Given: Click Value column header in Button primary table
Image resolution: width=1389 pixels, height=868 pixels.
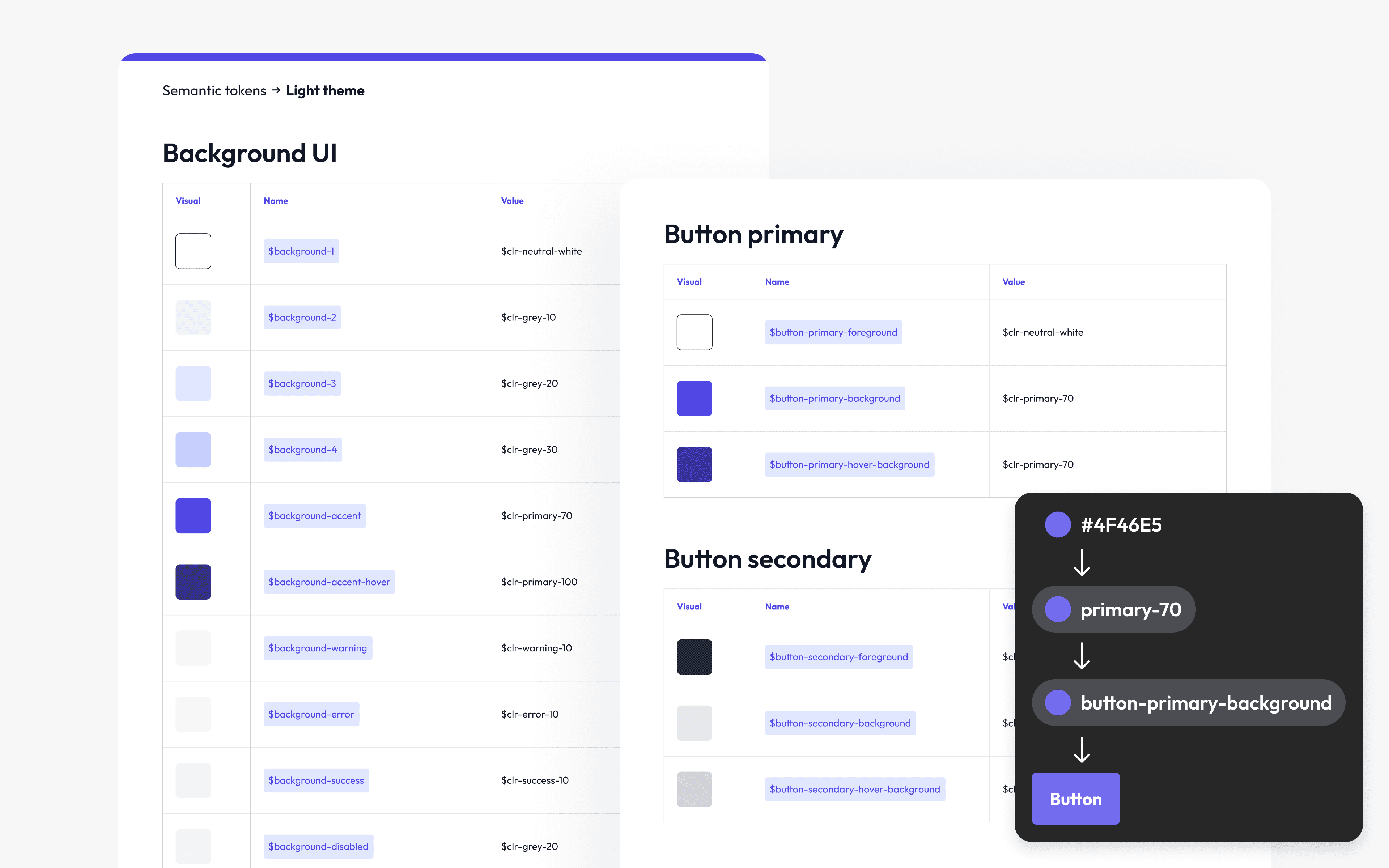Looking at the screenshot, I should coord(1013,282).
